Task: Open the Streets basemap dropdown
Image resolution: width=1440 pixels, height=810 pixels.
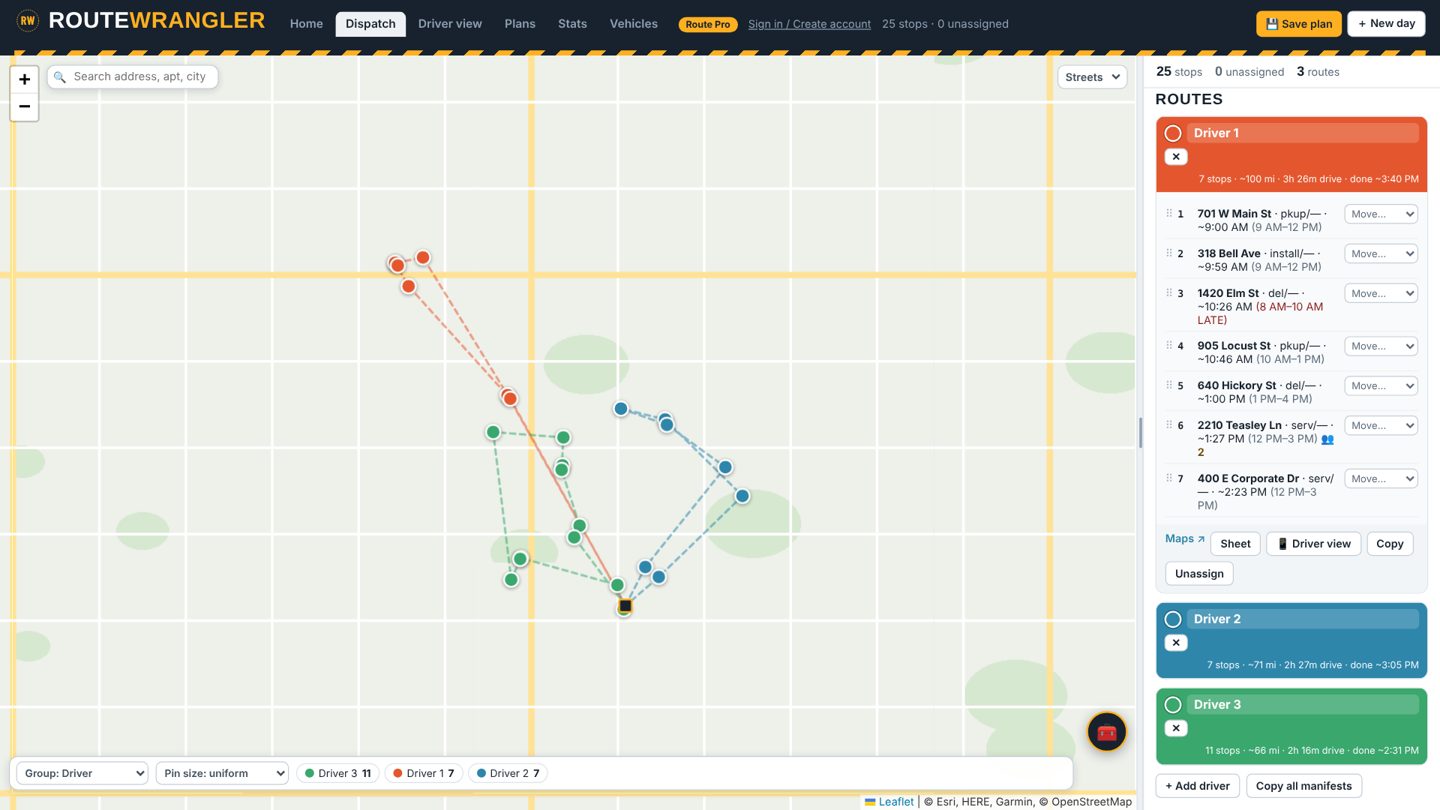Action: pyautogui.click(x=1092, y=77)
